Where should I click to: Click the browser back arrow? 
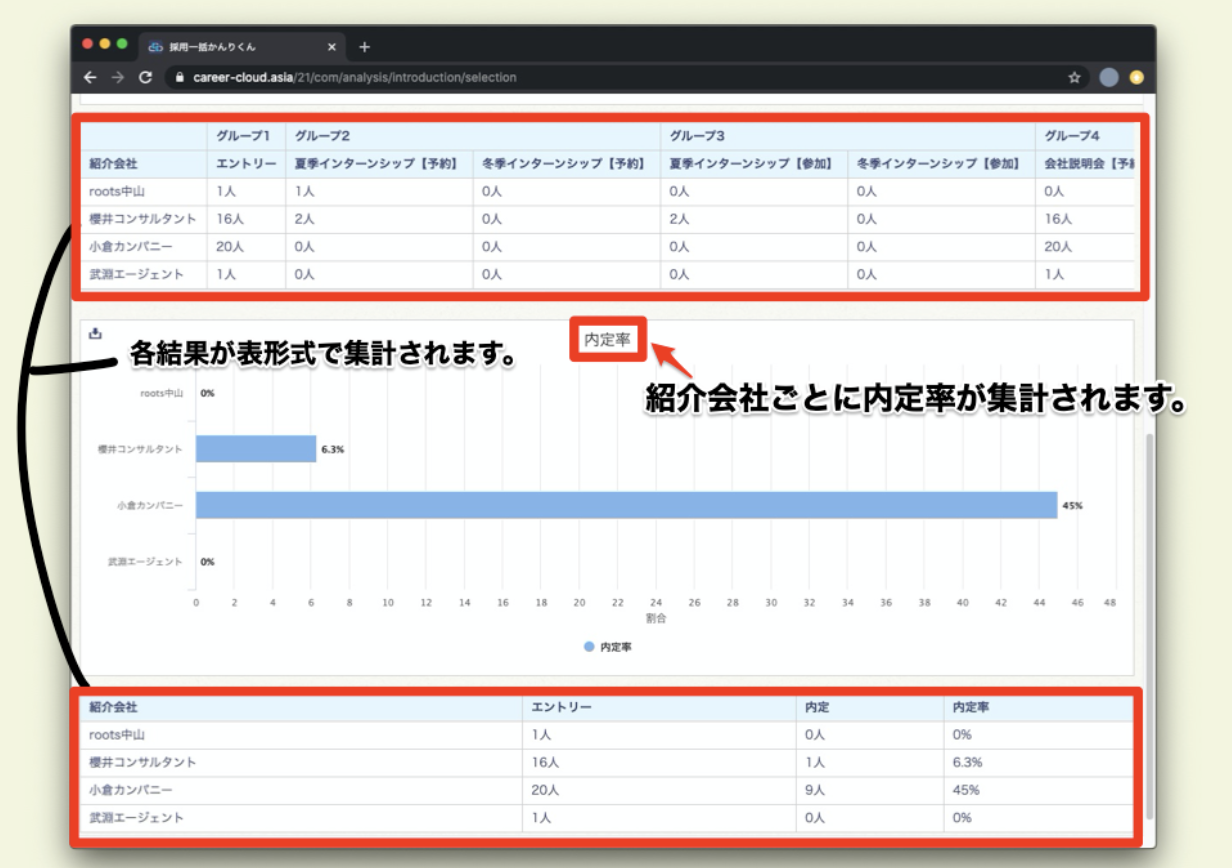tap(90, 77)
